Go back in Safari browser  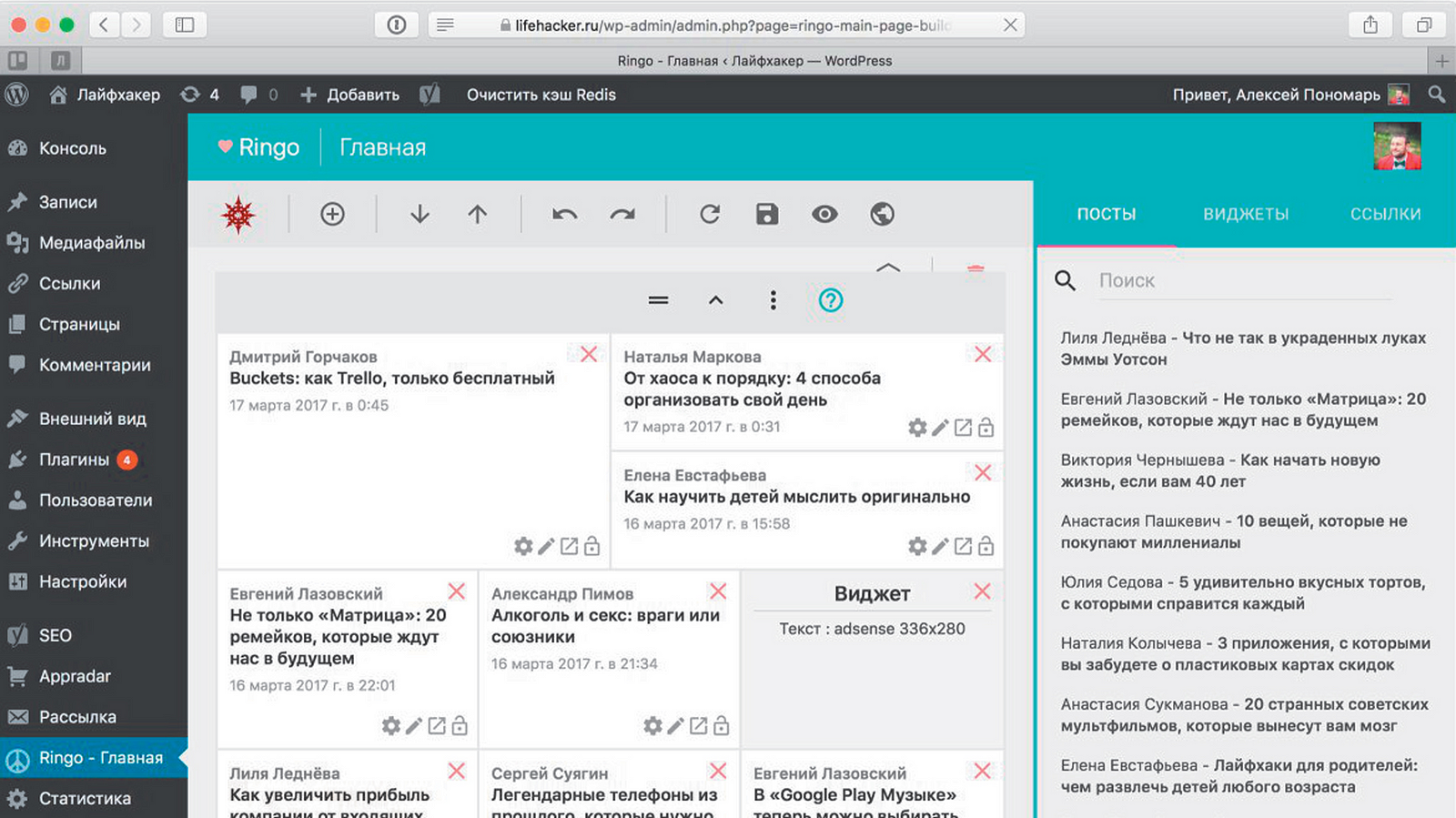tap(104, 25)
